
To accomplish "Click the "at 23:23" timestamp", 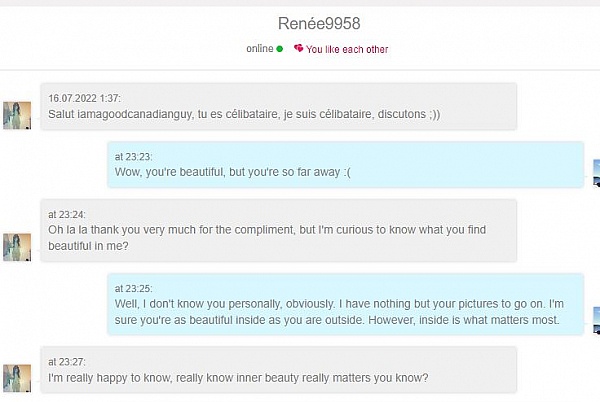I will 133,156.
